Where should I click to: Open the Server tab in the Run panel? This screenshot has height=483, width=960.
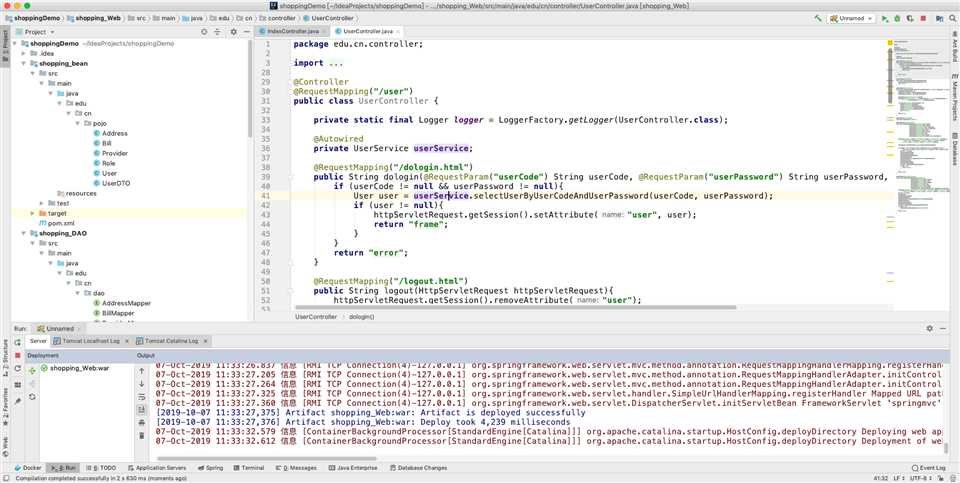coord(38,341)
